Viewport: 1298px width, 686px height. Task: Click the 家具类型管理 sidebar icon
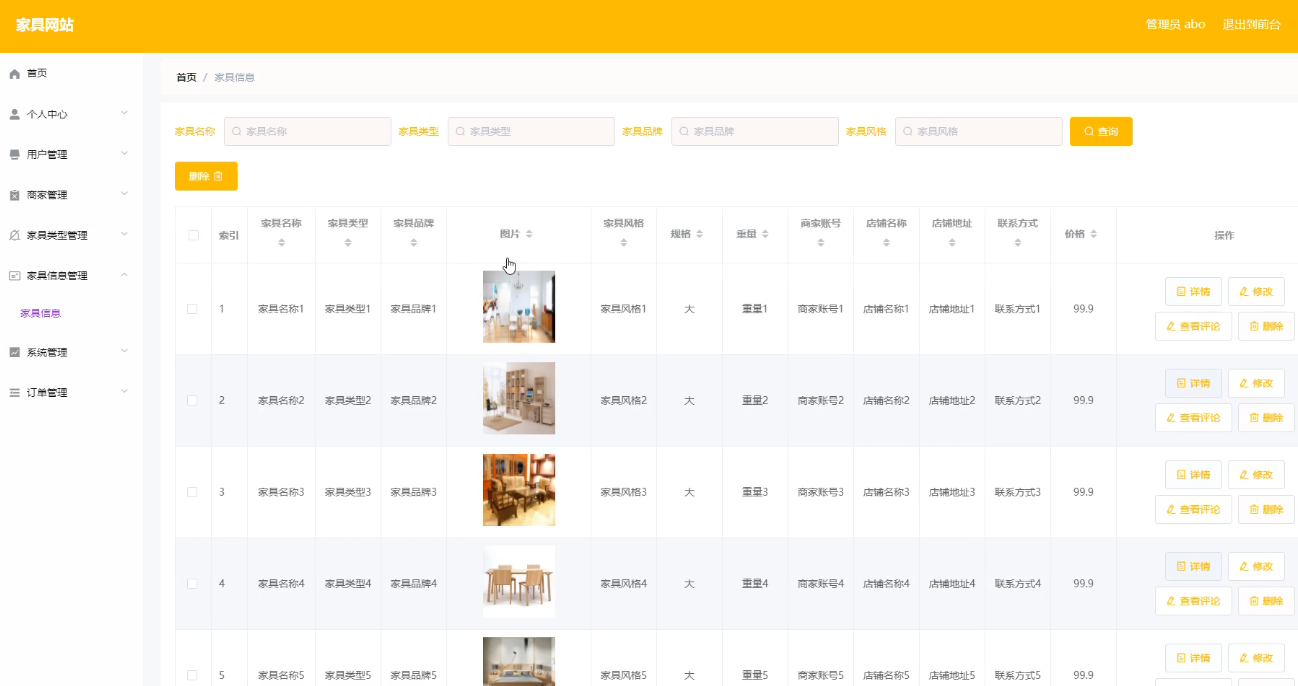coord(15,236)
